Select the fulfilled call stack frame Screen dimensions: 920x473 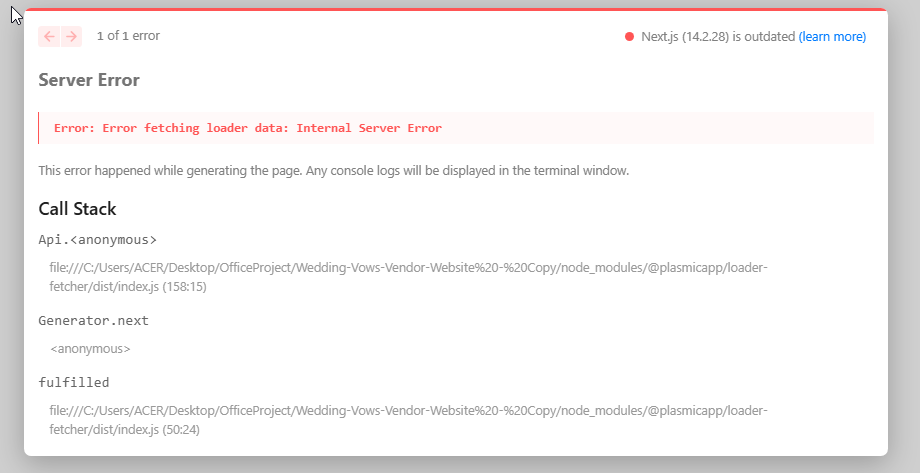point(73,382)
